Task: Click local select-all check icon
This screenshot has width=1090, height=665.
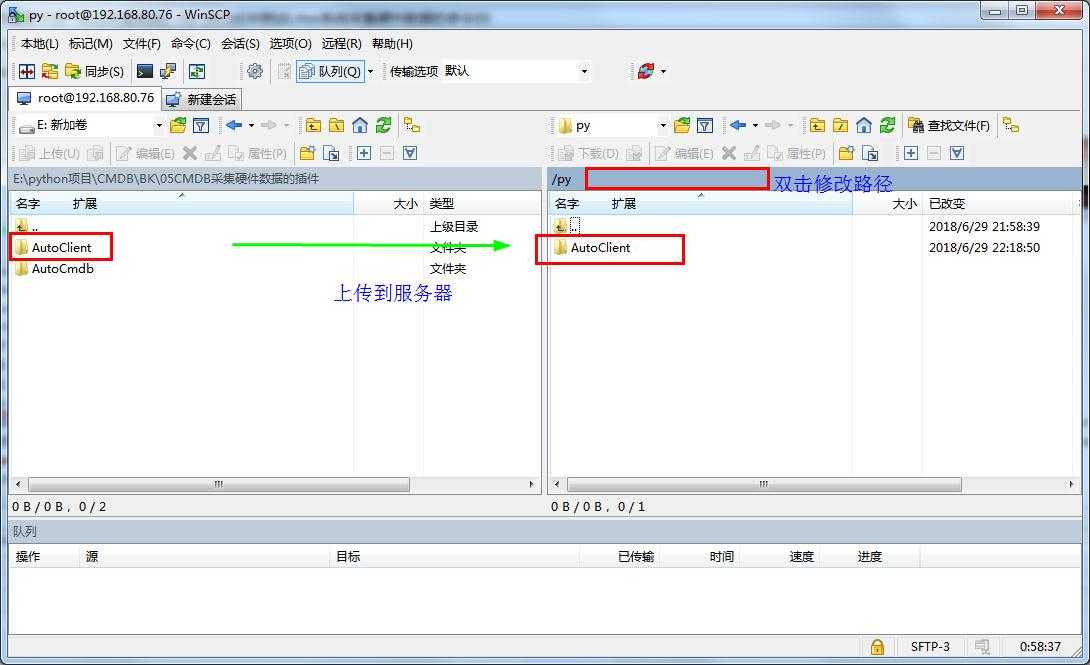Action: [x=410, y=153]
